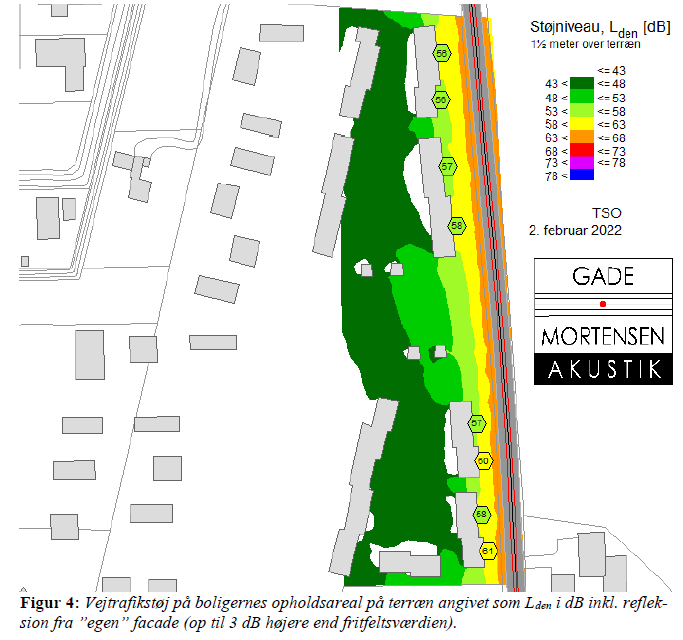This screenshot has width=683, height=640.
Task: Click the yellow 58–63 dB legend swatch
Action: (582, 122)
